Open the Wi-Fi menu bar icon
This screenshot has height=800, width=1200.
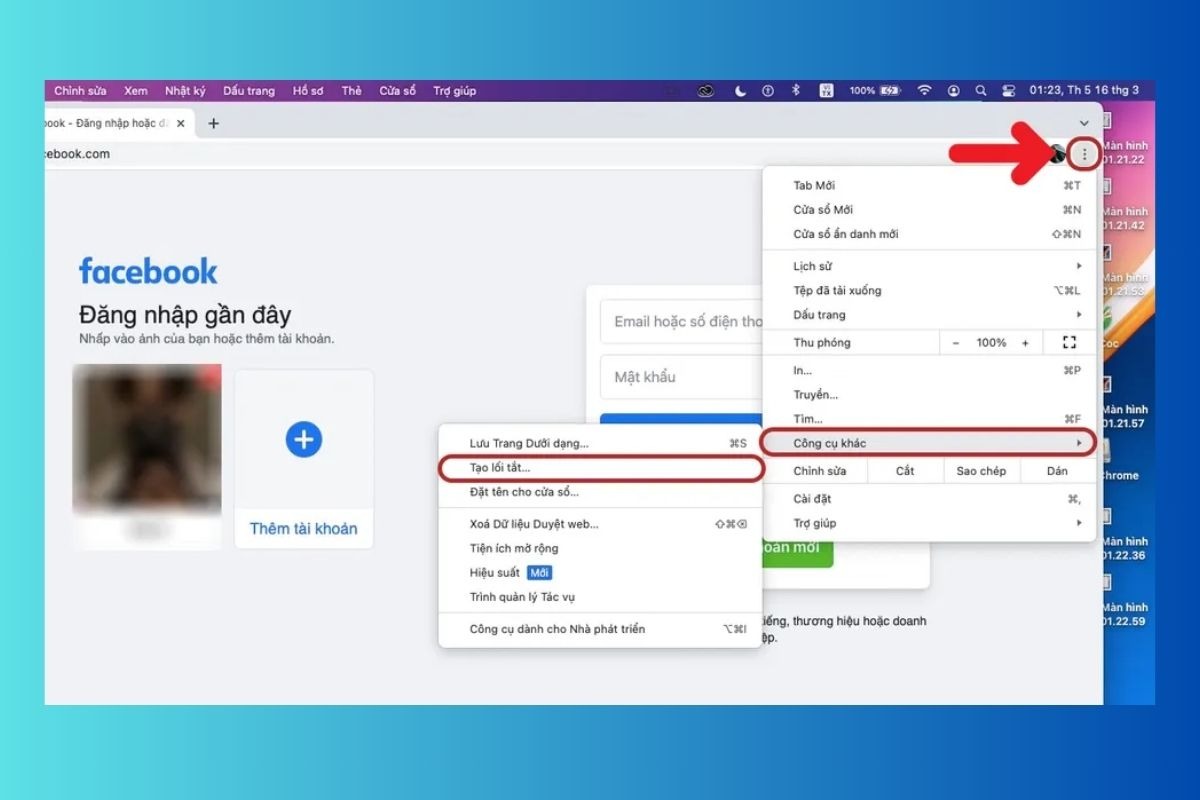[x=924, y=90]
